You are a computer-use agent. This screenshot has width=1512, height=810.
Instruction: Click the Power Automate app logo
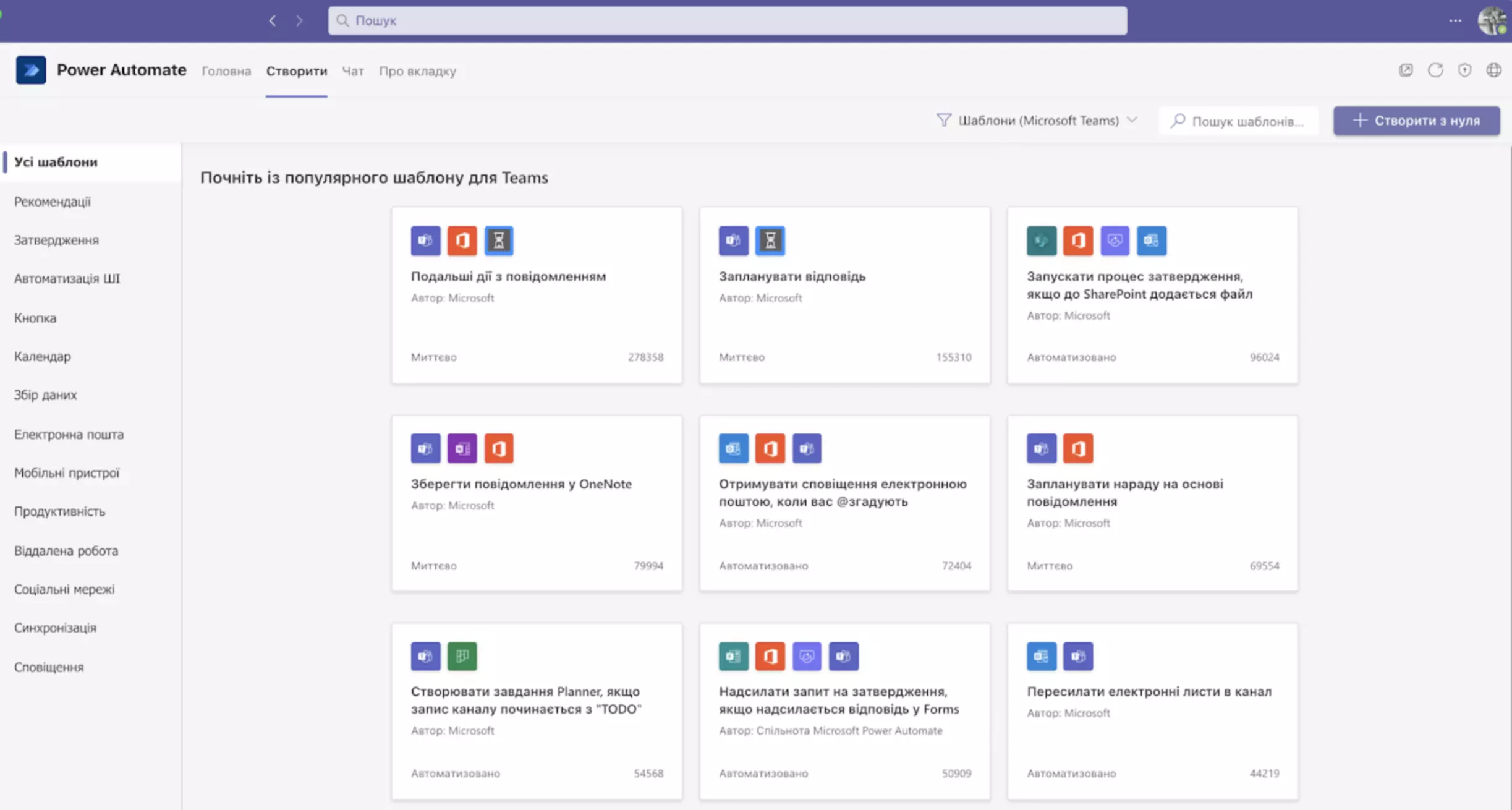31,70
